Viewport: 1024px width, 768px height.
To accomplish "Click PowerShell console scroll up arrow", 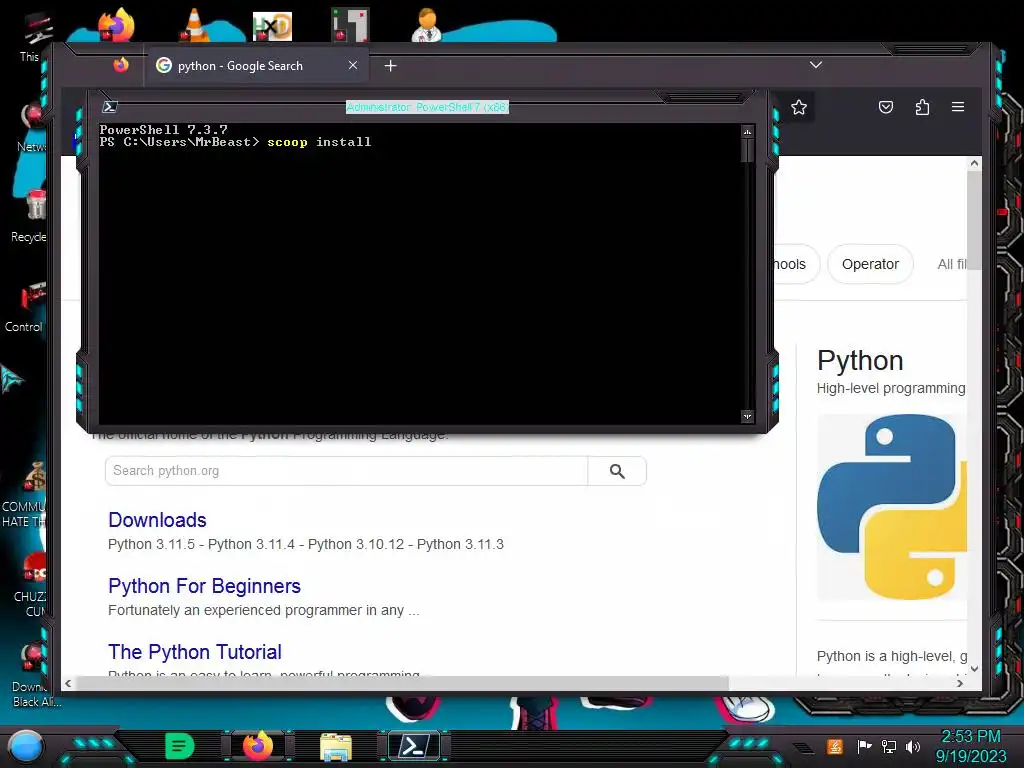I will 747,132.
